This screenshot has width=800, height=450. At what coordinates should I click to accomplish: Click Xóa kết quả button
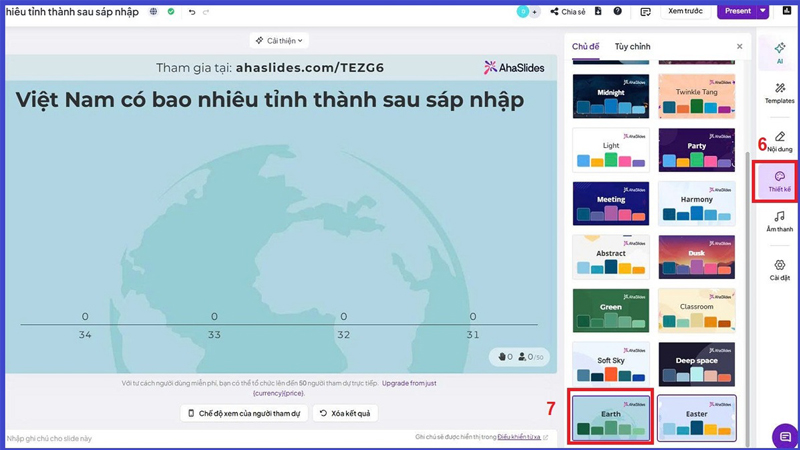(x=345, y=413)
